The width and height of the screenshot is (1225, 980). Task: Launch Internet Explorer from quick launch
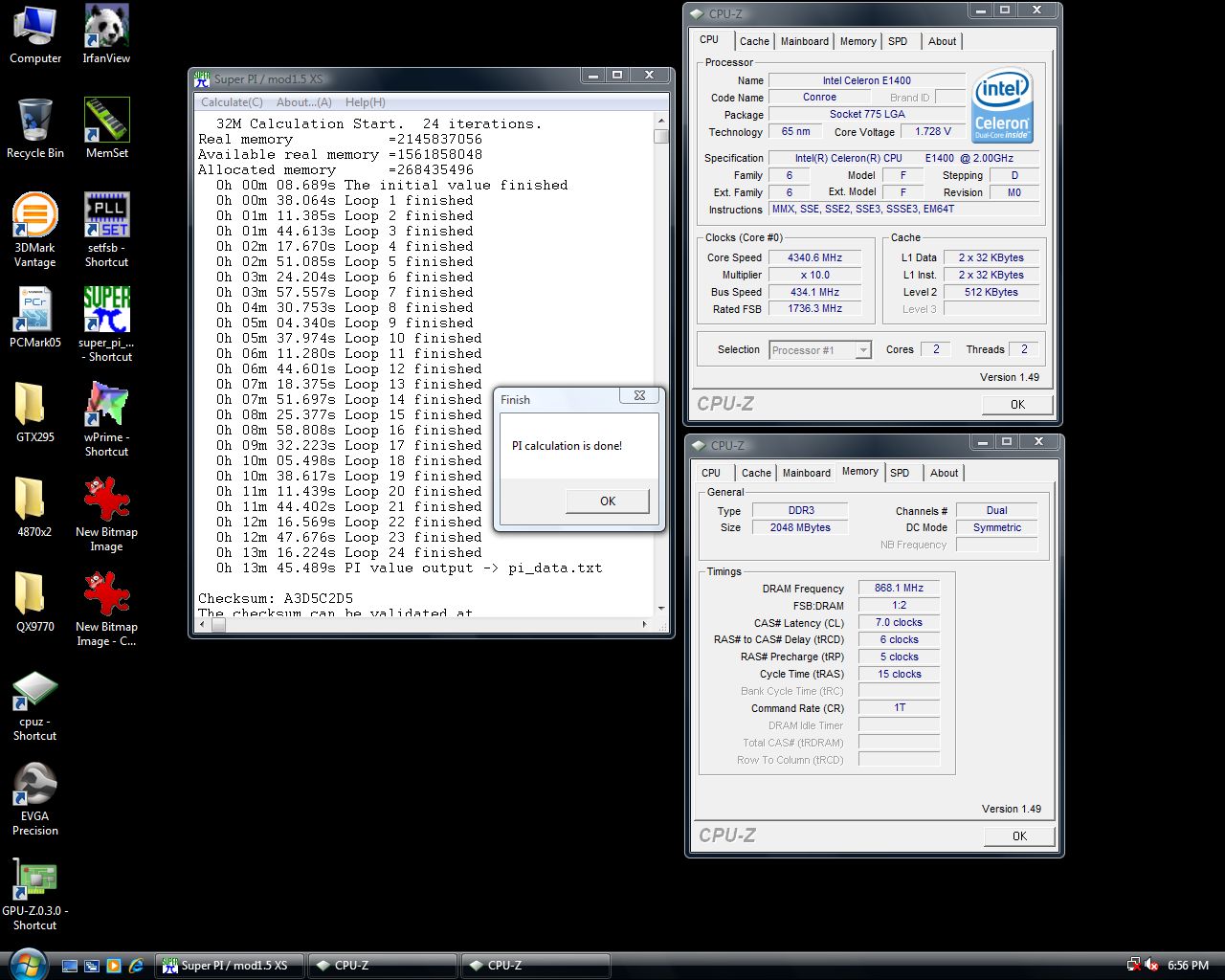(x=136, y=966)
